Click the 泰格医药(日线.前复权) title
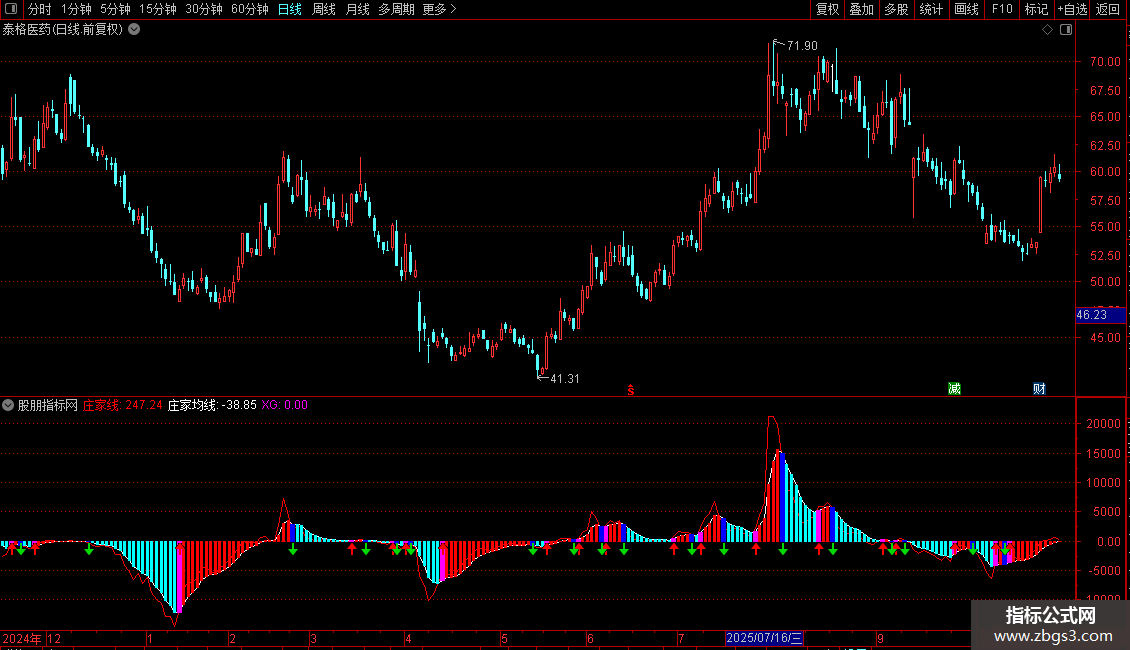 tap(63, 30)
